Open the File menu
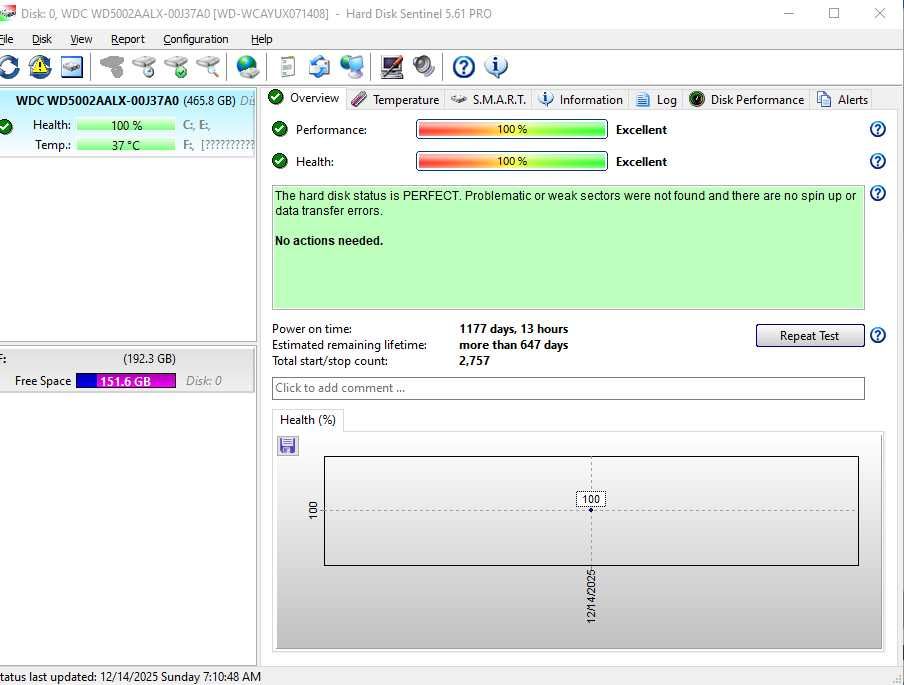 pos(6,39)
